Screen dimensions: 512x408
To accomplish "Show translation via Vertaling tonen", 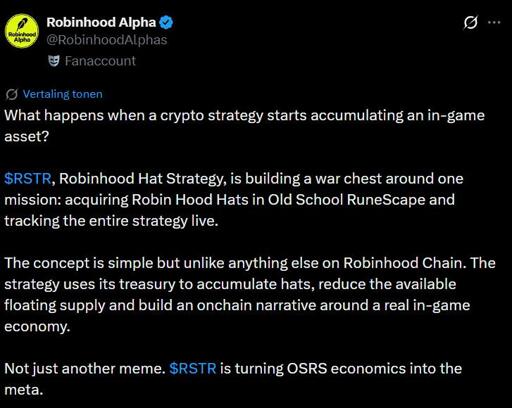I will point(62,94).
